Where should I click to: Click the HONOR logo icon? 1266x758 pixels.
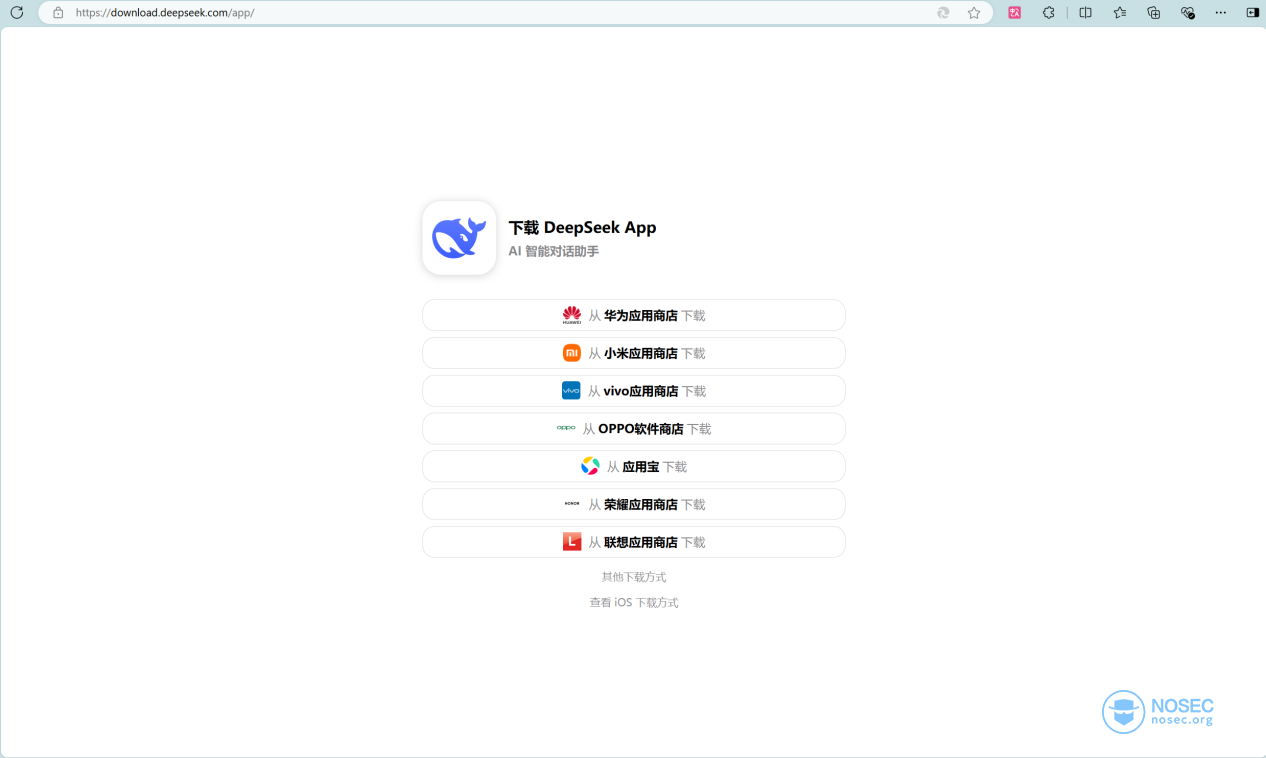tap(572, 504)
